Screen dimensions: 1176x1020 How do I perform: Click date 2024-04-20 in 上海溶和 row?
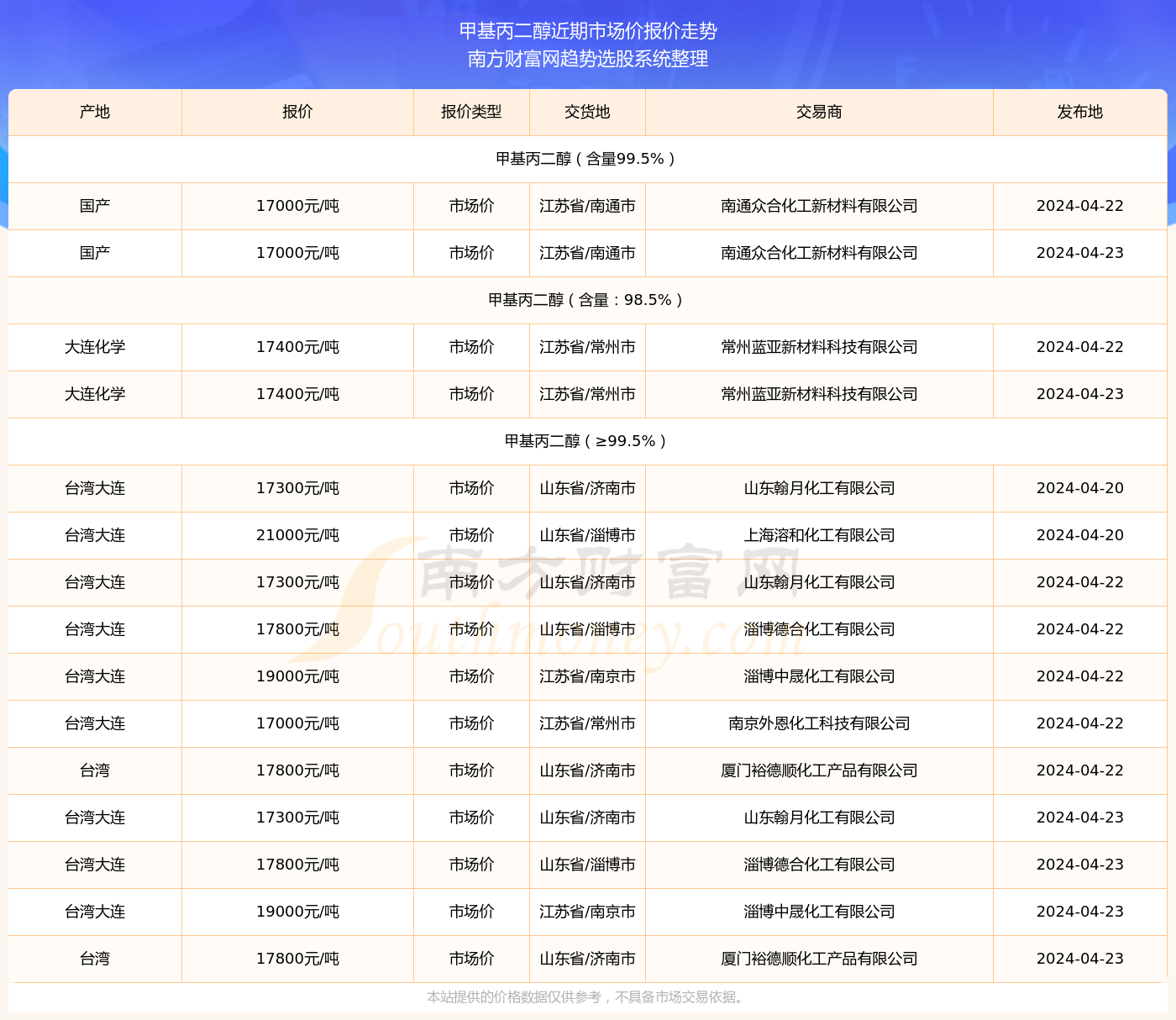[x=1080, y=535]
